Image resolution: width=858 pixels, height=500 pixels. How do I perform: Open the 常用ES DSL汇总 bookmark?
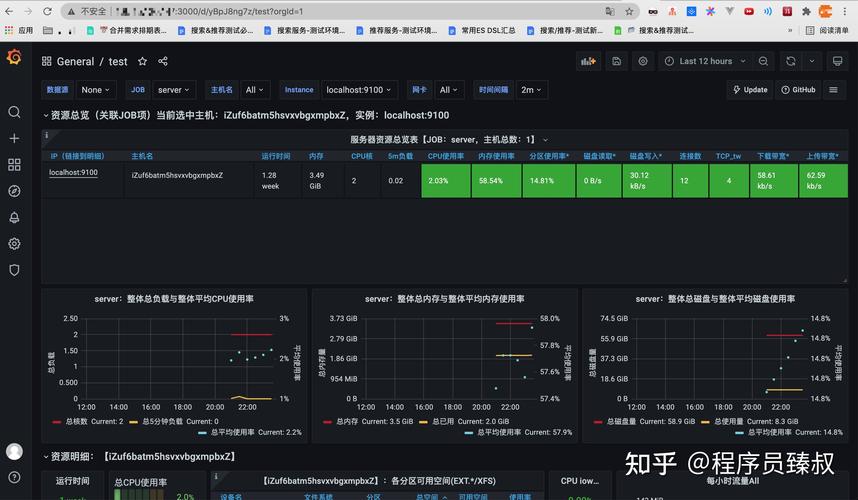tap(482, 31)
